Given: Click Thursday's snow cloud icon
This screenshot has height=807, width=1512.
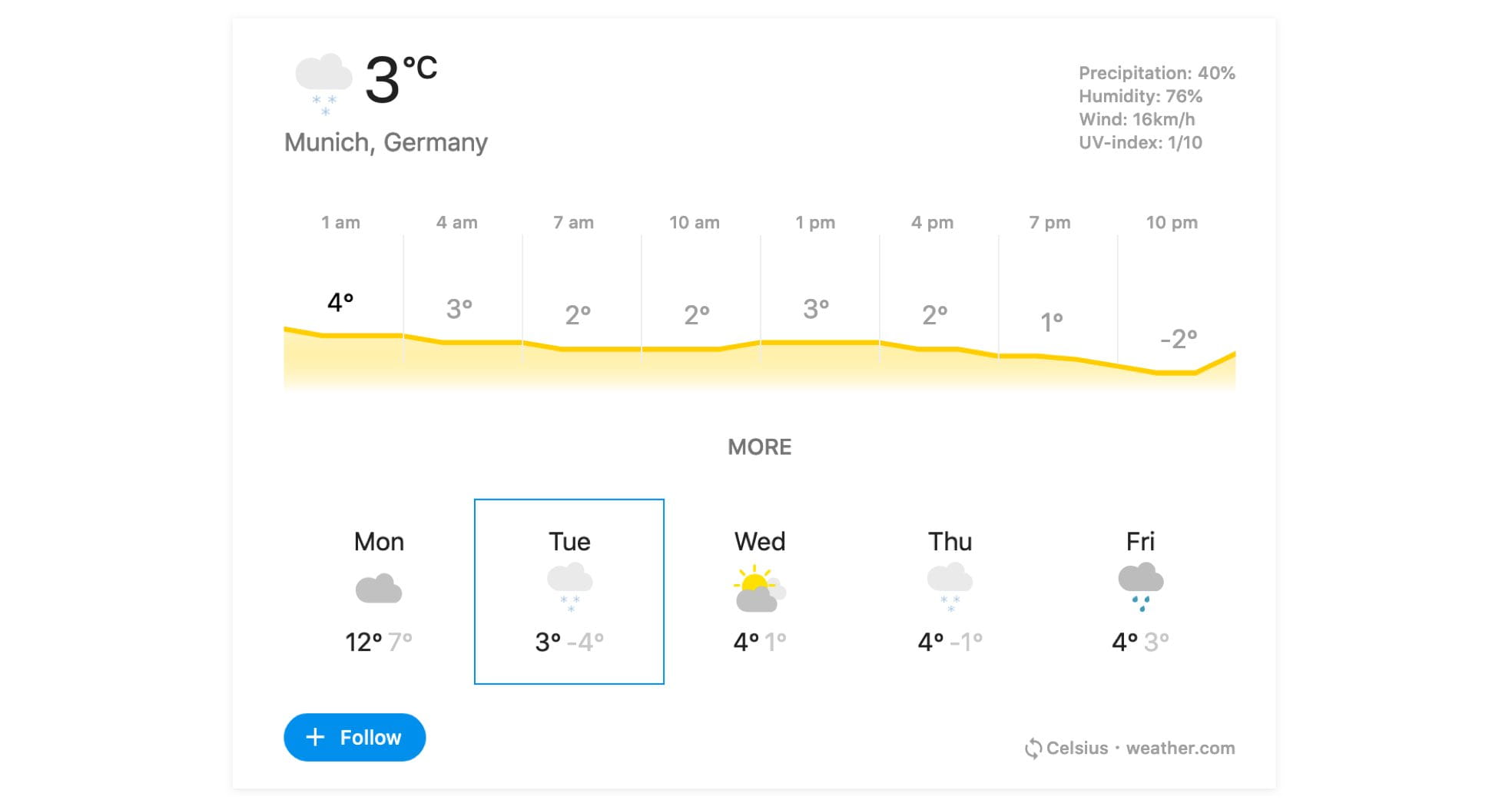Looking at the screenshot, I should 950,588.
